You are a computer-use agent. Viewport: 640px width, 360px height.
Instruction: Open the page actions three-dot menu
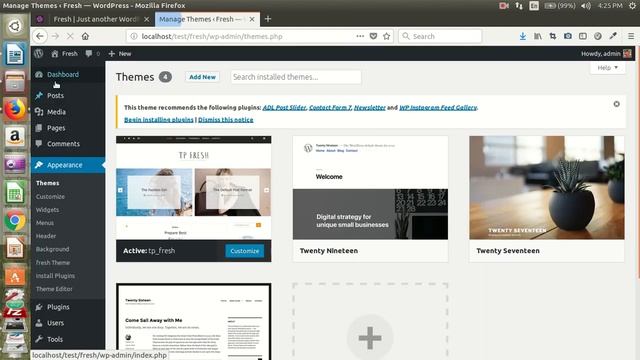pyautogui.click(x=360, y=36)
